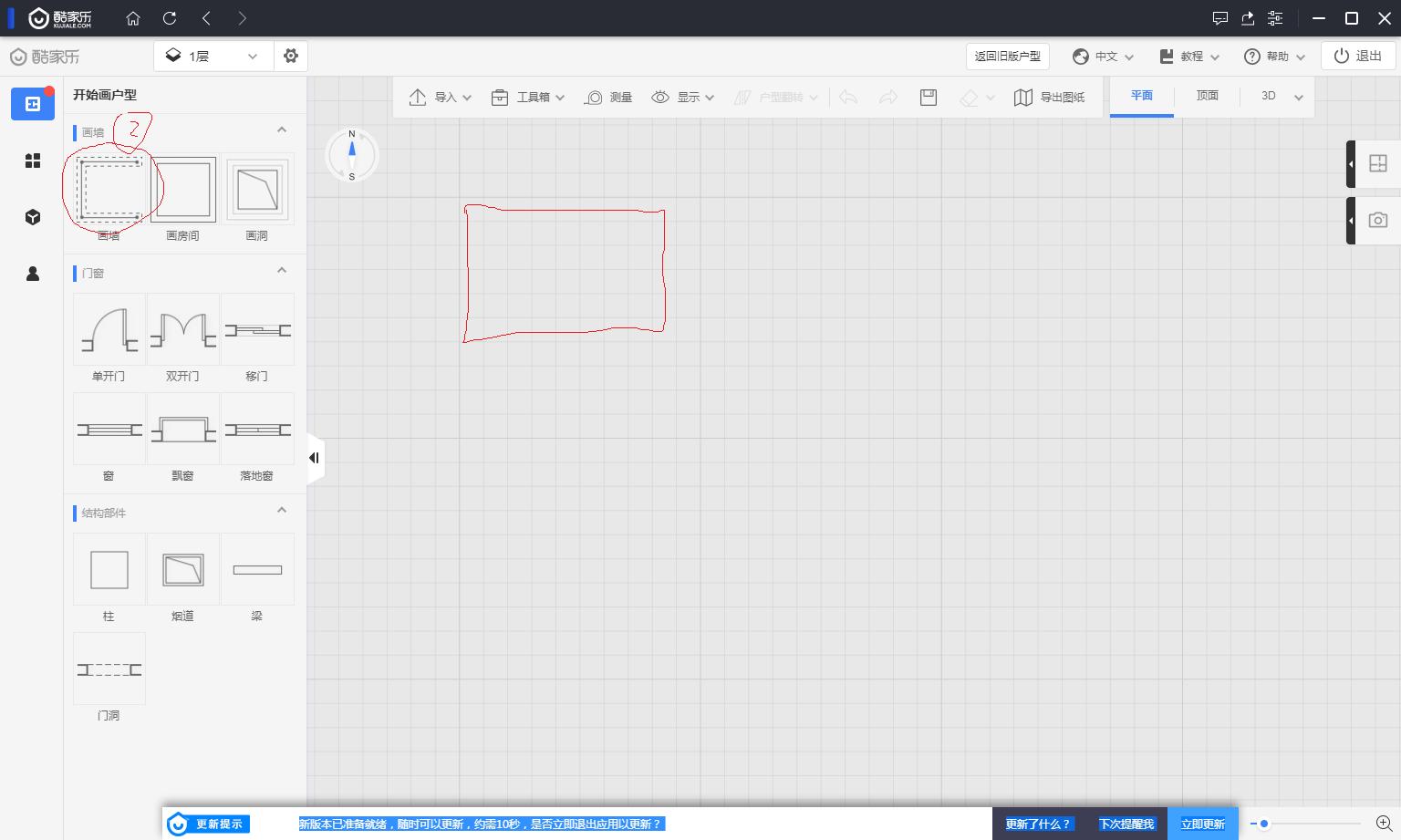1401x840 pixels.
Task: Click the 立即更新 update now button
Action: click(1202, 824)
